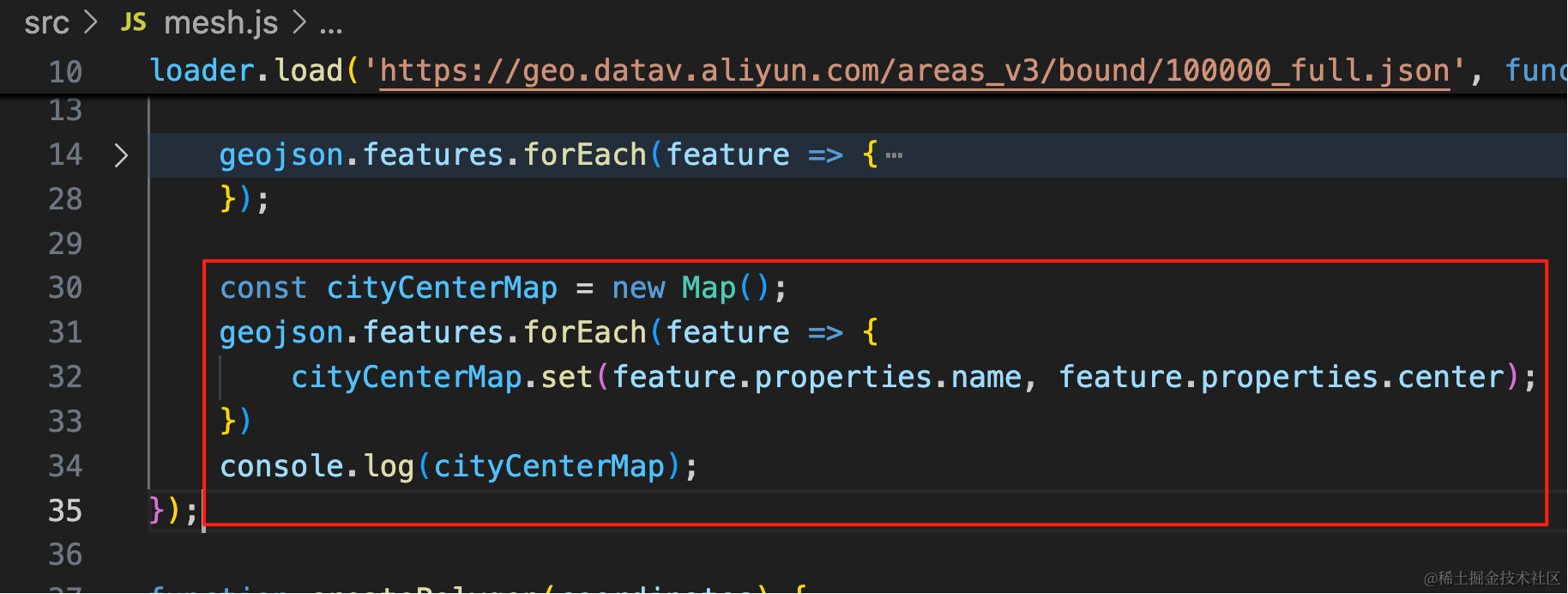The width and height of the screenshot is (1568, 594).
Task: Click the folded code ellipsis on line 14
Action: (895, 155)
